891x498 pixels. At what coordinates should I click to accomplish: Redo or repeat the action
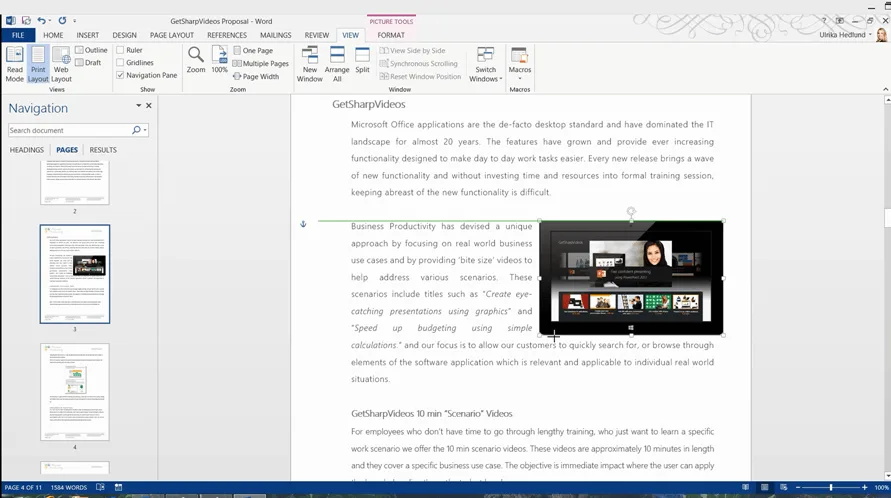[x=62, y=20]
